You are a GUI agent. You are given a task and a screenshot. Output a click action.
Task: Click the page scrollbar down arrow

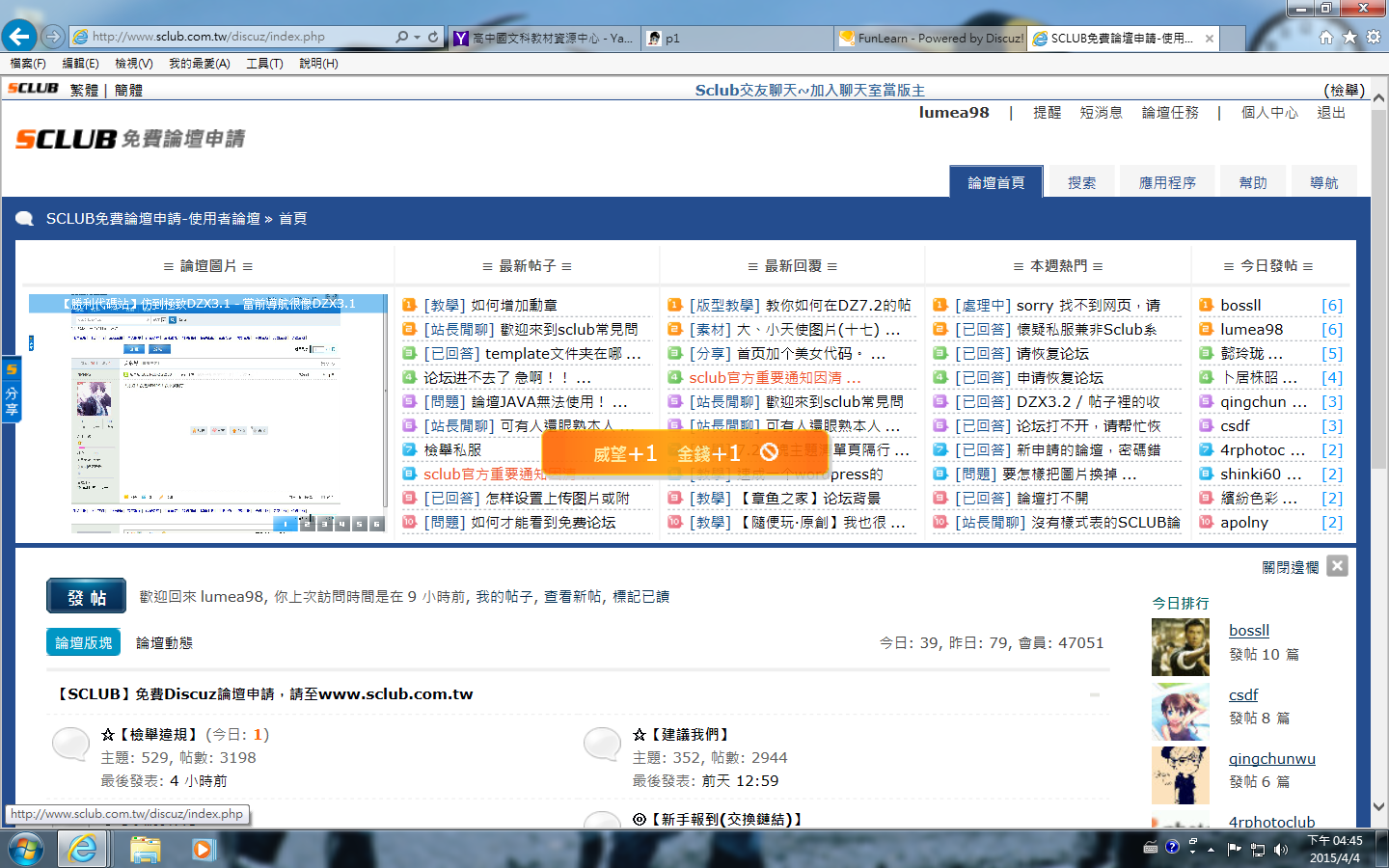1378,807
